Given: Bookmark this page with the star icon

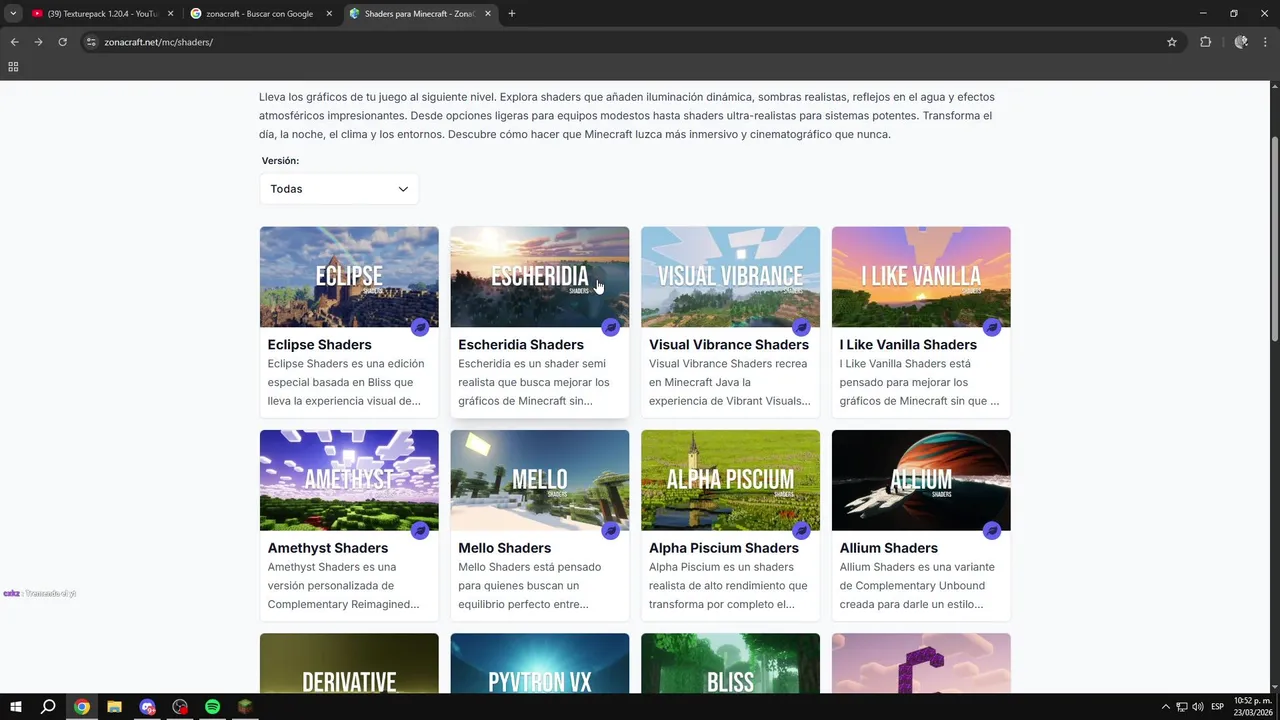Looking at the screenshot, I should tap(1172, 42).
